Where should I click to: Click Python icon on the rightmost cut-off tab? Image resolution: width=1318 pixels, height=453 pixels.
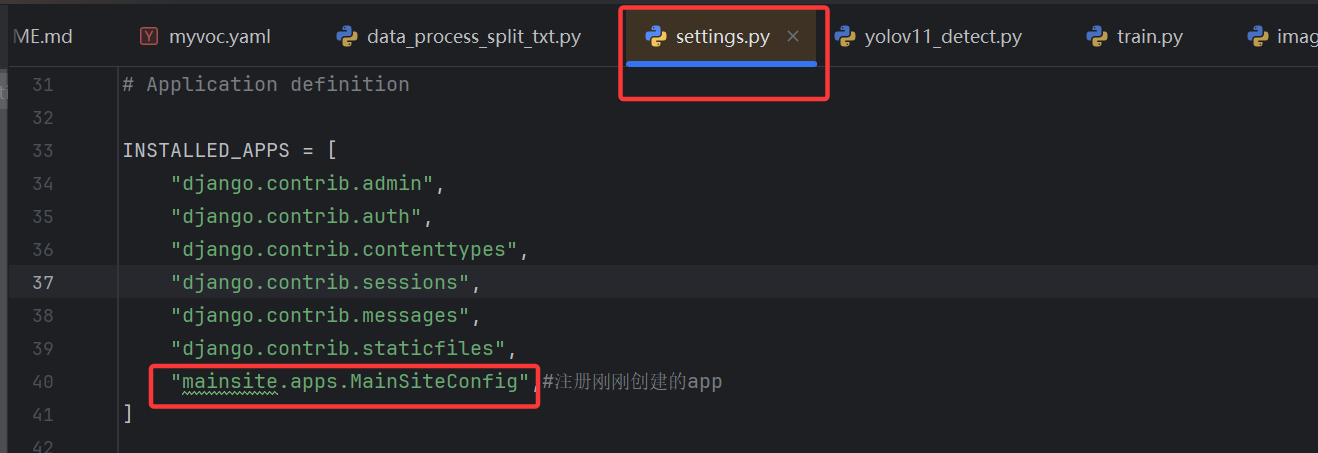tap(1258, 37)
